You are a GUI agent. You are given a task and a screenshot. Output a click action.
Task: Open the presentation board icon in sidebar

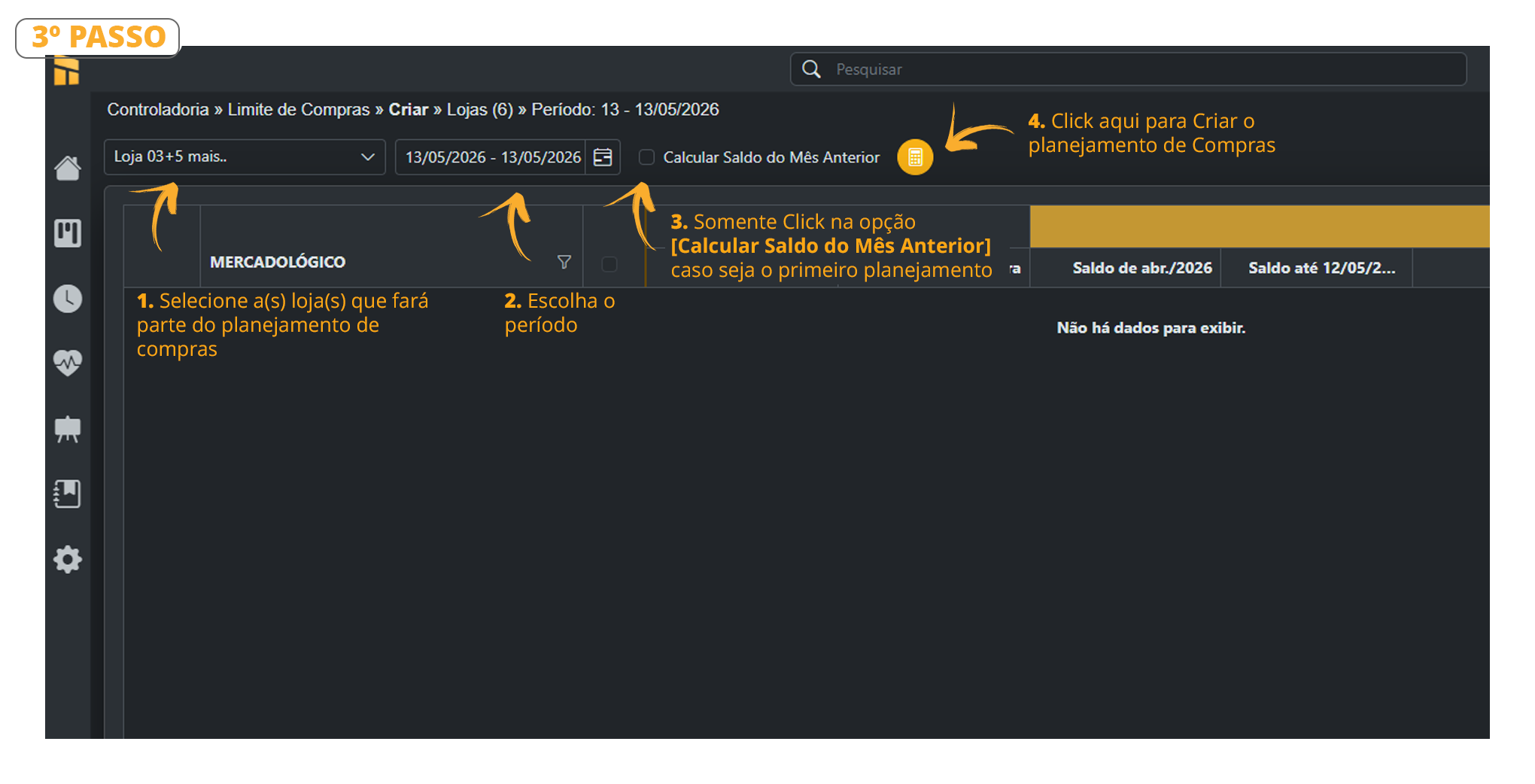click(x=68, y=429)
